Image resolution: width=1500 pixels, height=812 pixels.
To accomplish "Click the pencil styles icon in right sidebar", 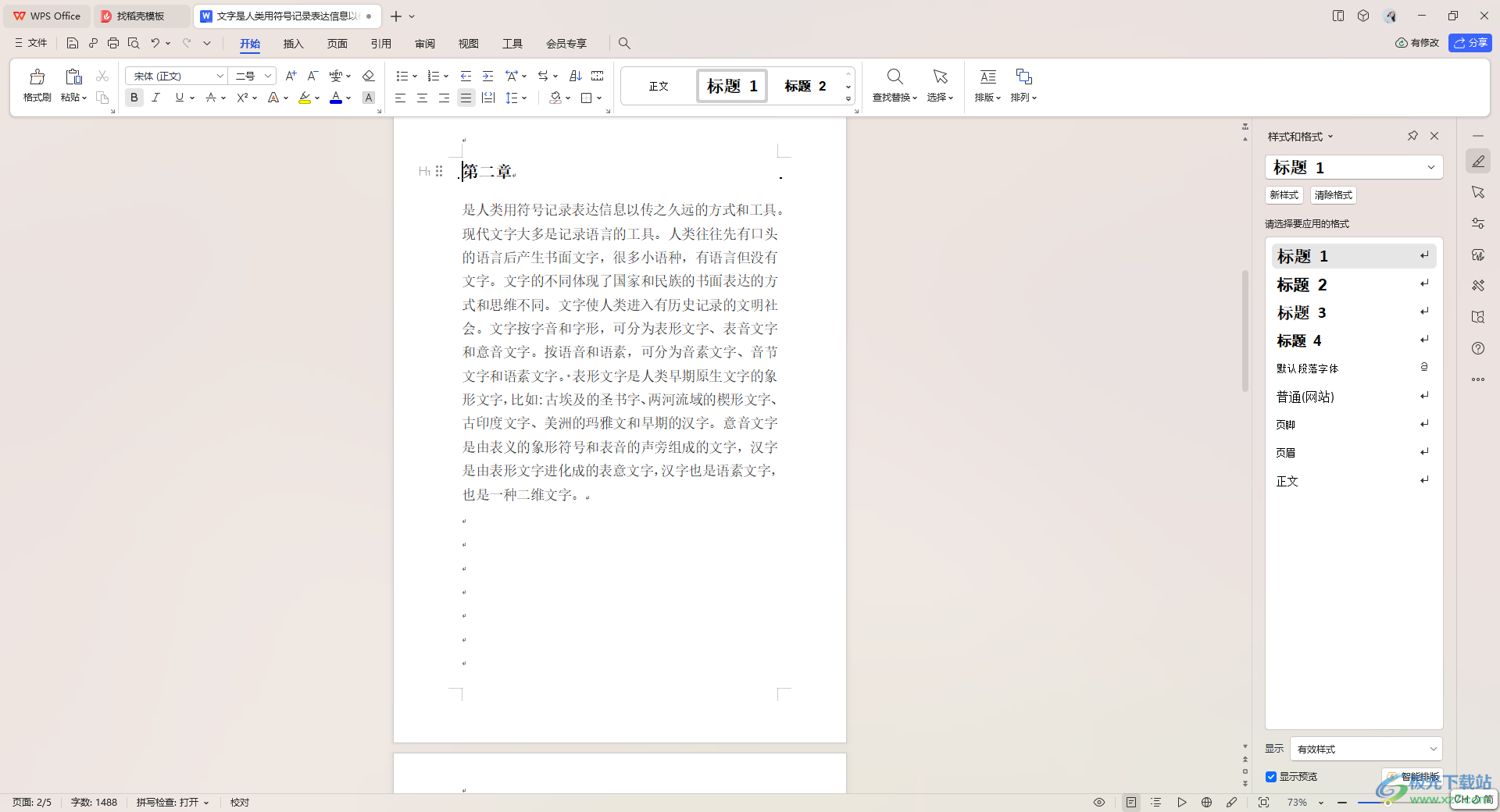I will pos(1478,161).
